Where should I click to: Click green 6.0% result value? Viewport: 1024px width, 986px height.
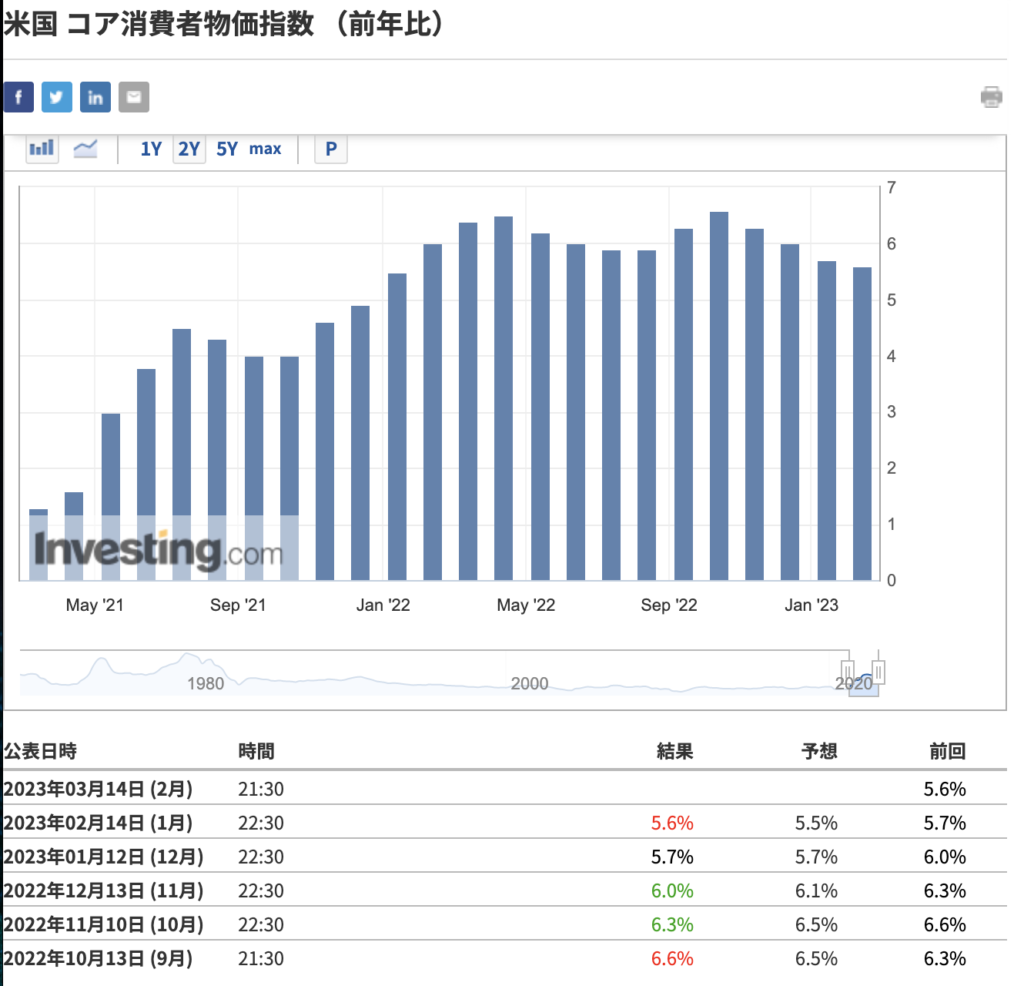tap(672, 891)
